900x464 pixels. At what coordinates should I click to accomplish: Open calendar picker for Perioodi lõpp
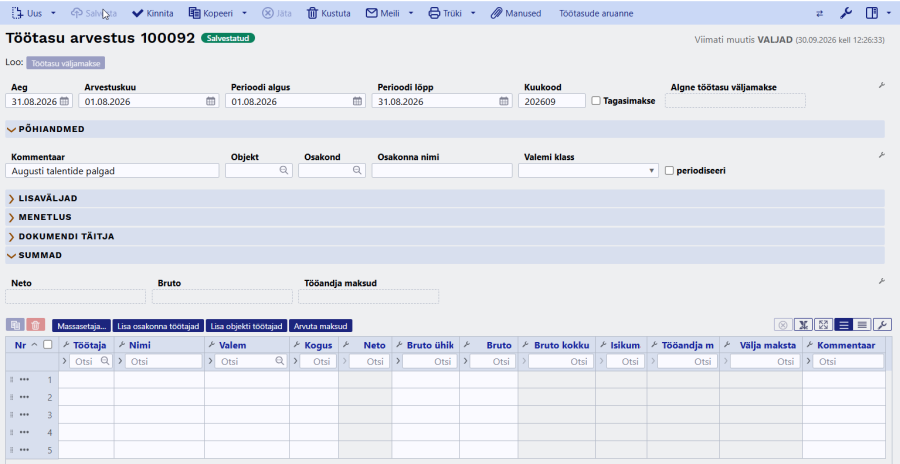(x=503, y=101)
